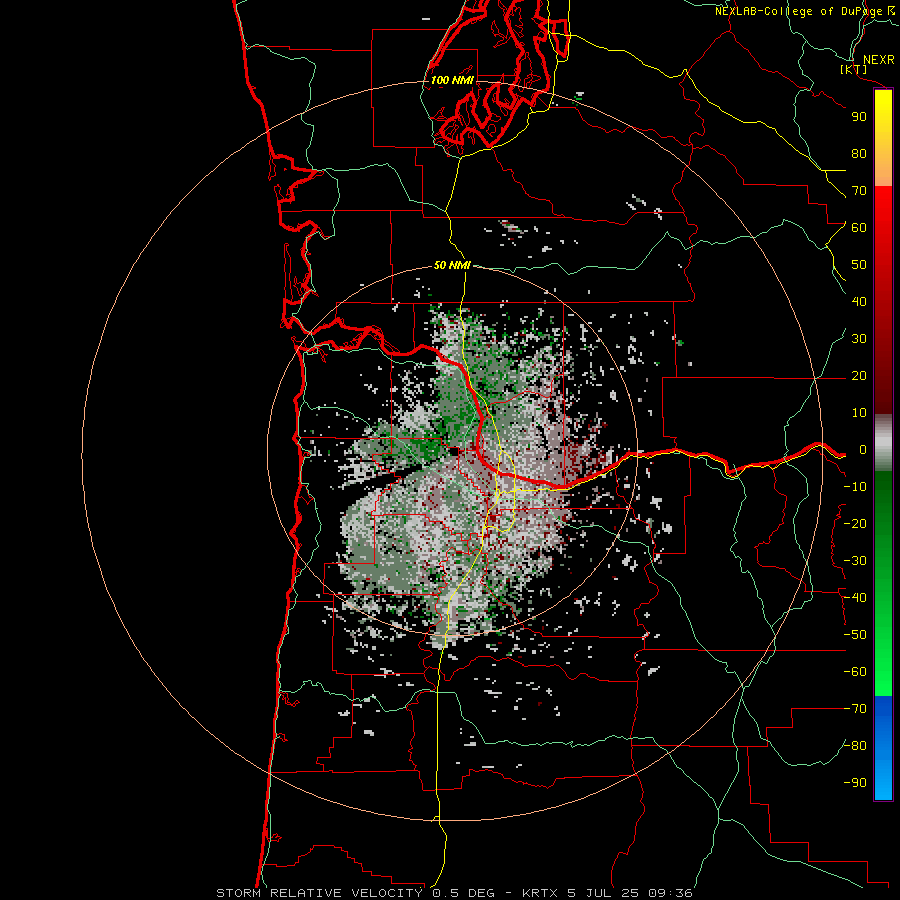Viewport: 900px width, 900px height.
Task: Pick the bright green segment of the color bar
Action: pyautogui.click(x=883, y=584)
